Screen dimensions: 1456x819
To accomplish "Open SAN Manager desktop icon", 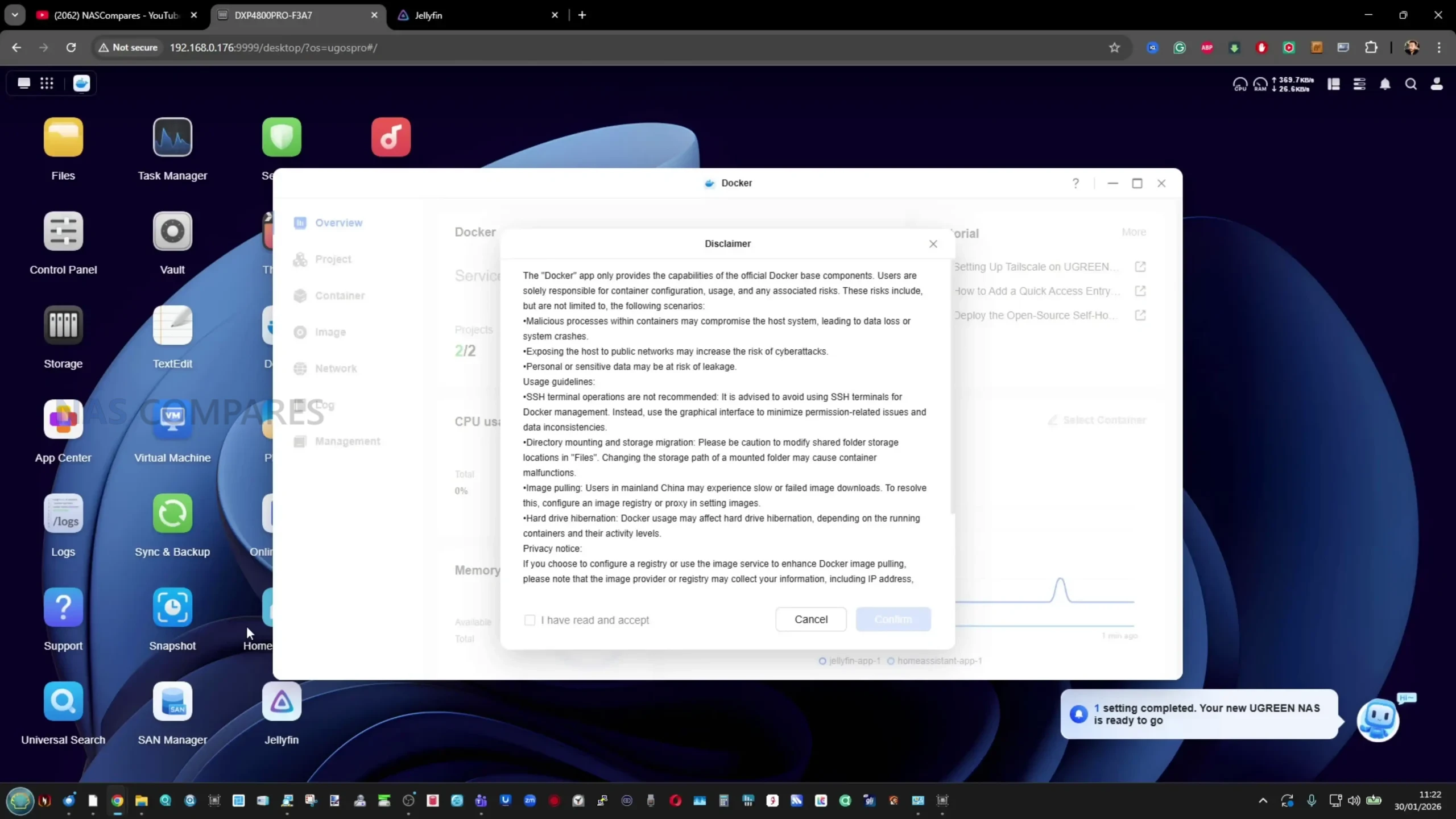I will (172, 702).
